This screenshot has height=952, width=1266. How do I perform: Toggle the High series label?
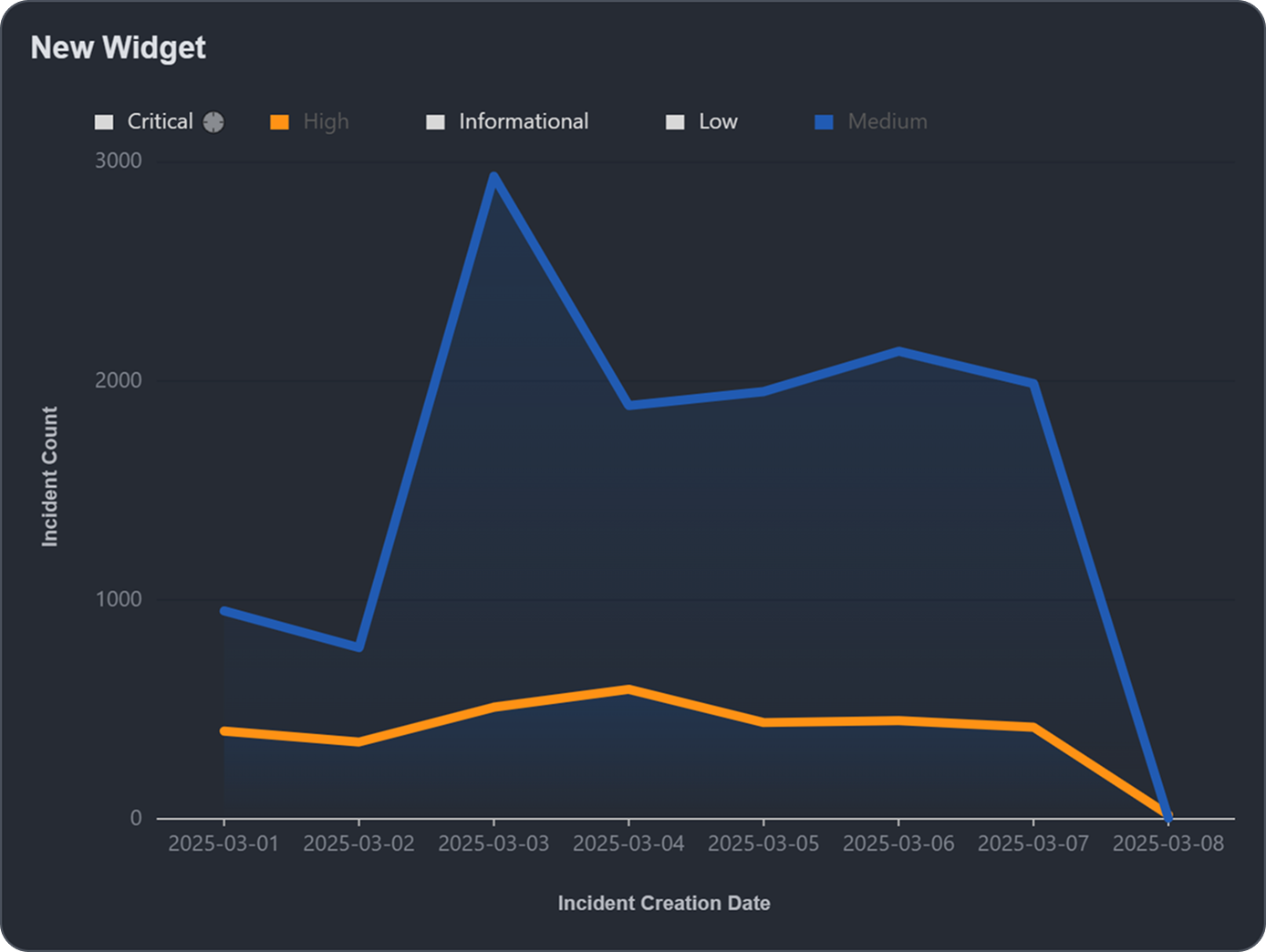pyautogui.click(x=326, y=121)
